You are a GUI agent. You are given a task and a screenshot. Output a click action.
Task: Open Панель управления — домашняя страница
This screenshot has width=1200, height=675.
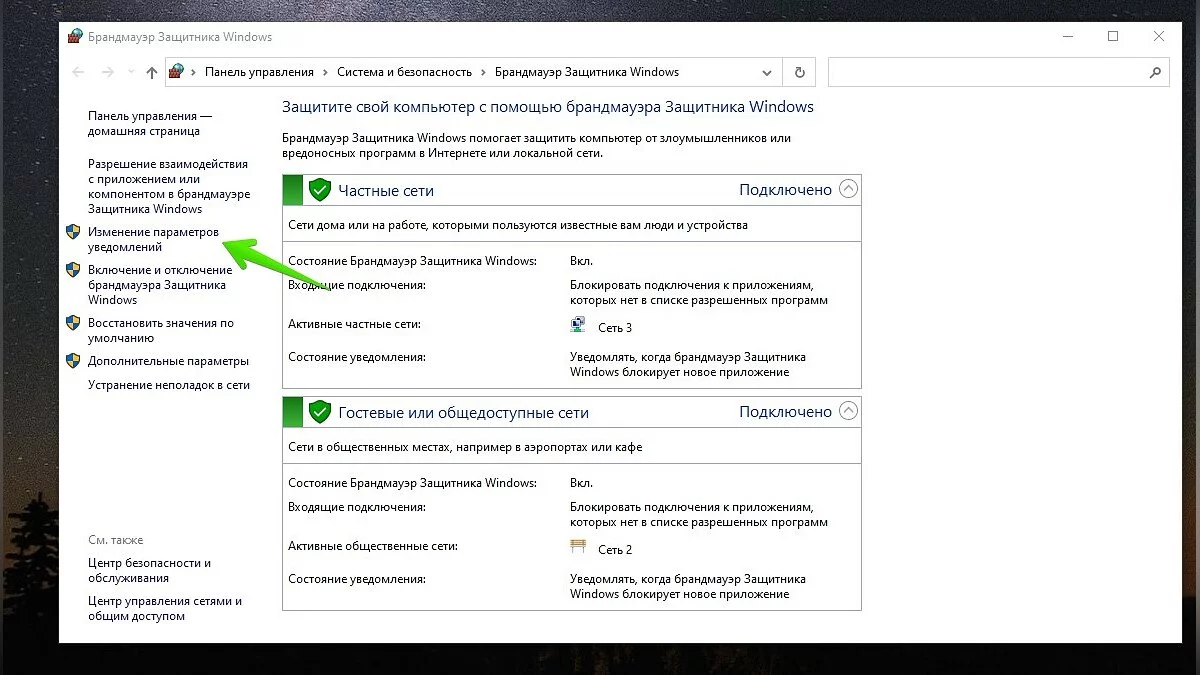point(150,124)
